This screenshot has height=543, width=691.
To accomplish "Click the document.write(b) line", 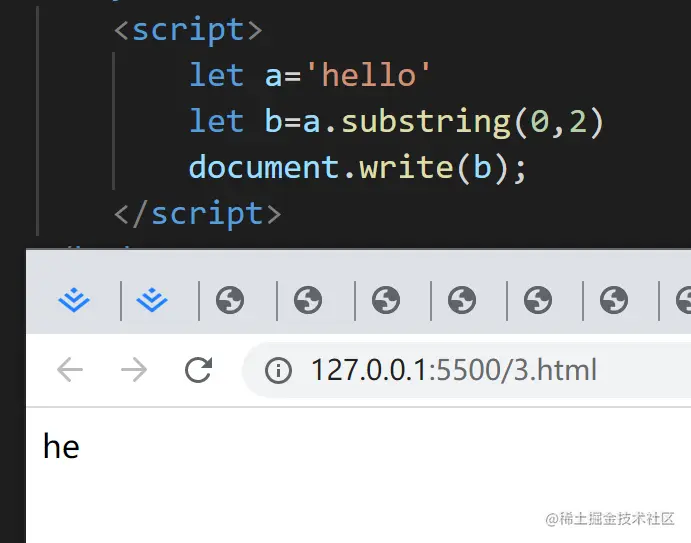I will 357,167.
